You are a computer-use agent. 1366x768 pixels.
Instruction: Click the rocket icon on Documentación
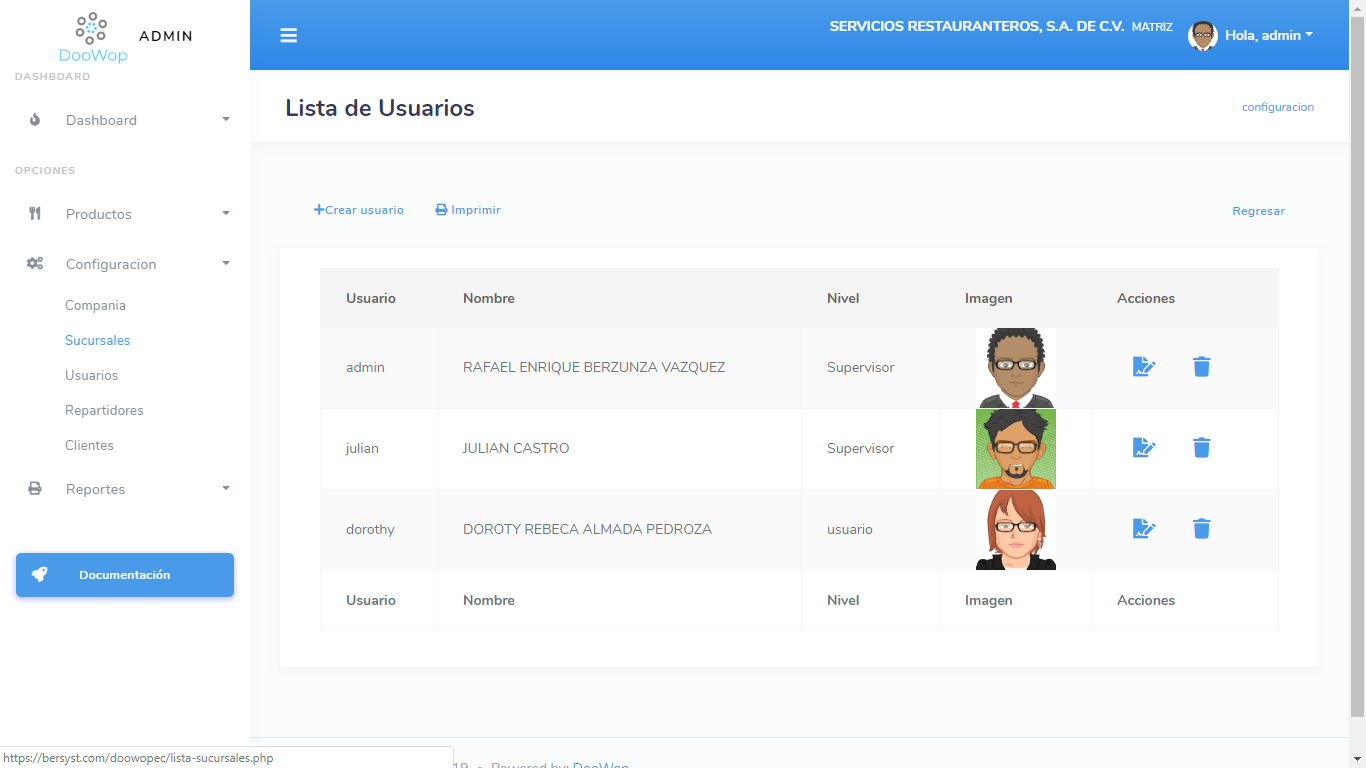click(x=40, y=574)
